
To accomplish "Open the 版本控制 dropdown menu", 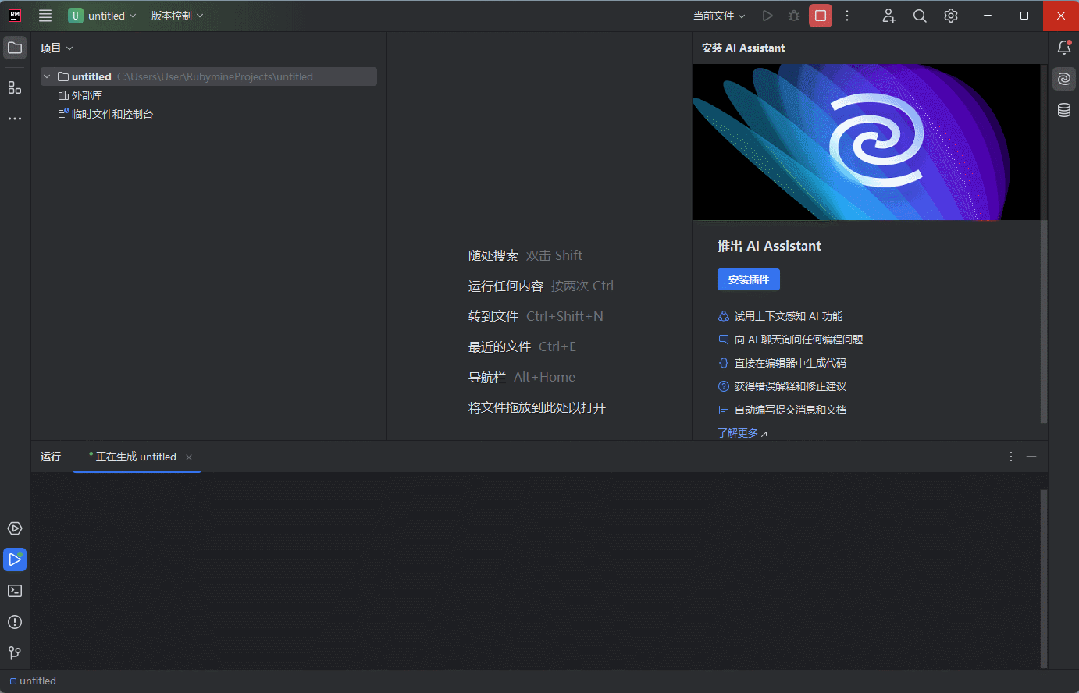I will pos(177,16).
